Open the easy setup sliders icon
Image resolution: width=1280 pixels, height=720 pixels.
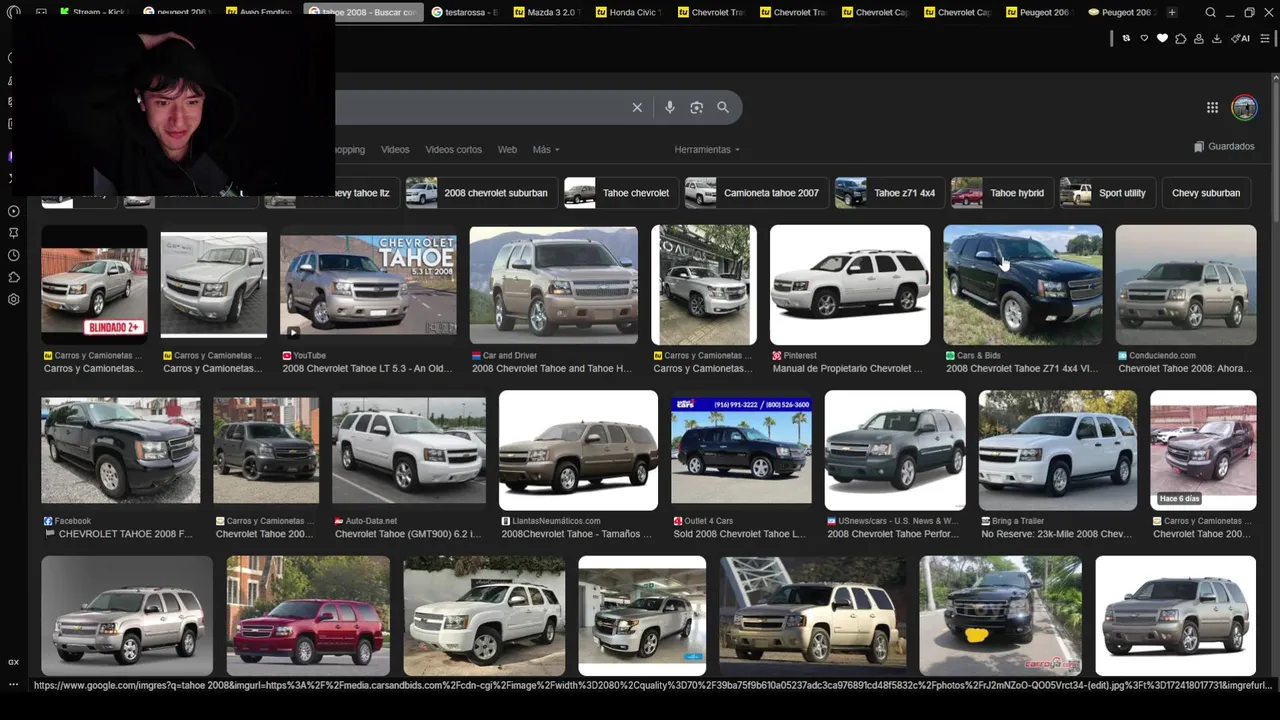point(1265,38)
